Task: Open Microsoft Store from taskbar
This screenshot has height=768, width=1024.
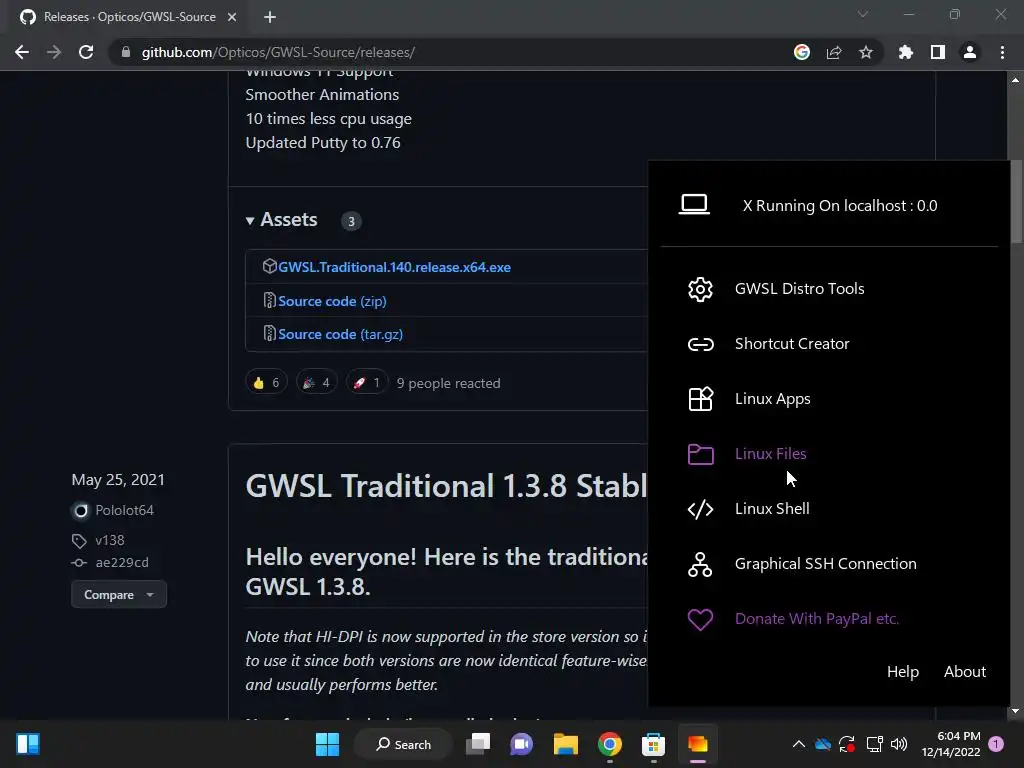Action: click(653, 744)
